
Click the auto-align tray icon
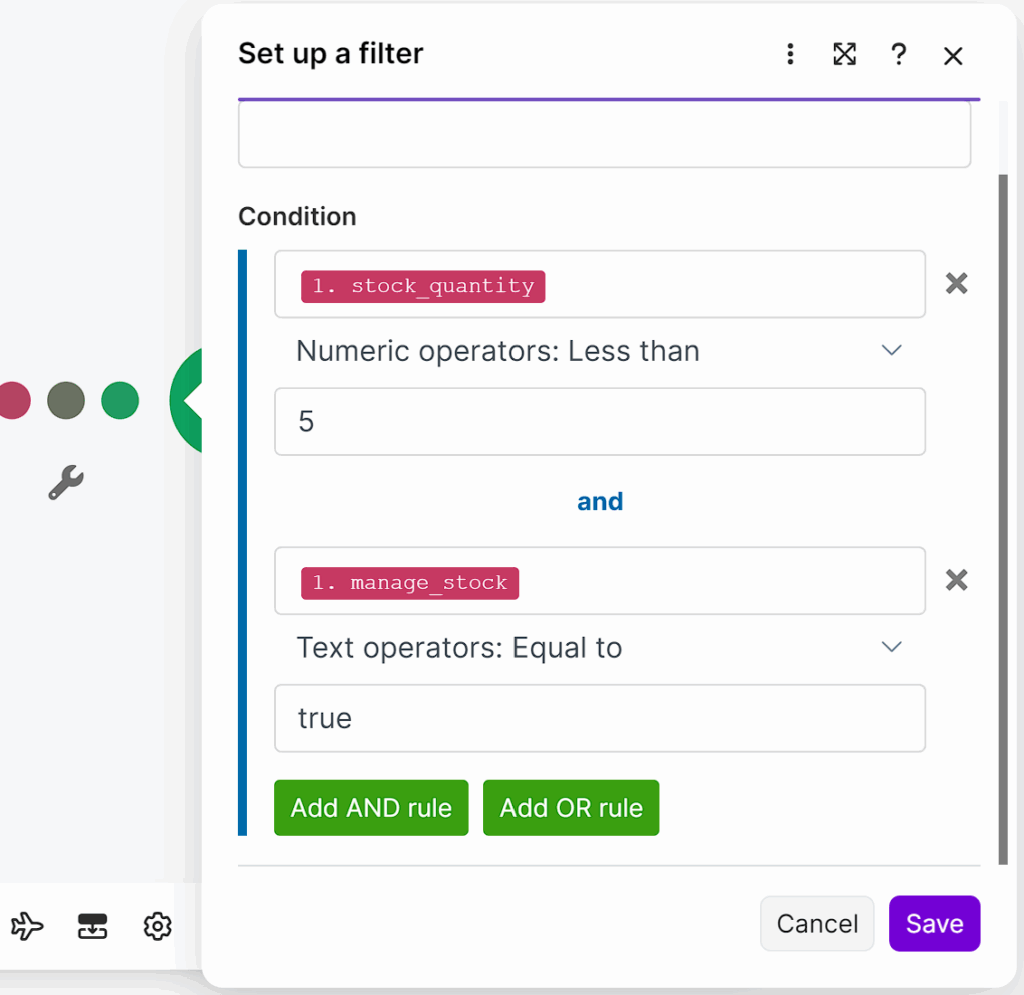(93, 927)
